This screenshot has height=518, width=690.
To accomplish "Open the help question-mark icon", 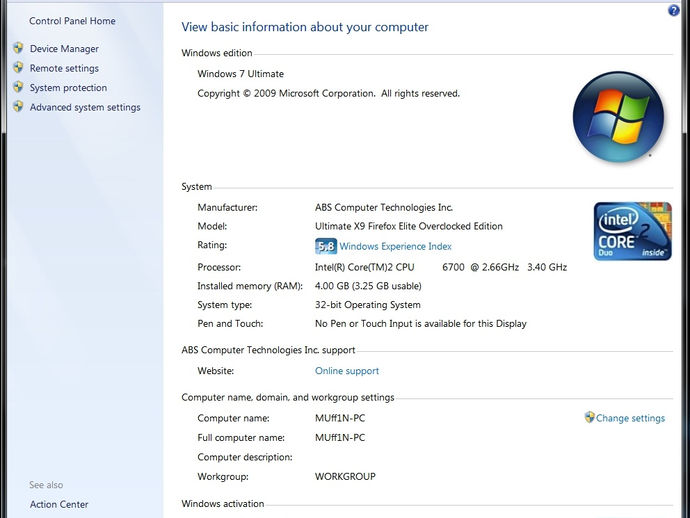I will pos(673,10).
